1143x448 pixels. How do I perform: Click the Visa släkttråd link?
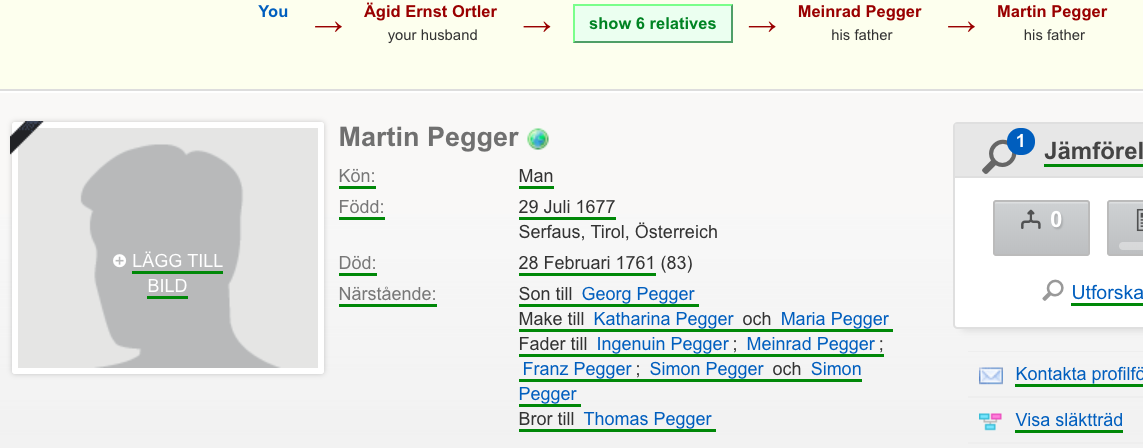click(1069, 420)
